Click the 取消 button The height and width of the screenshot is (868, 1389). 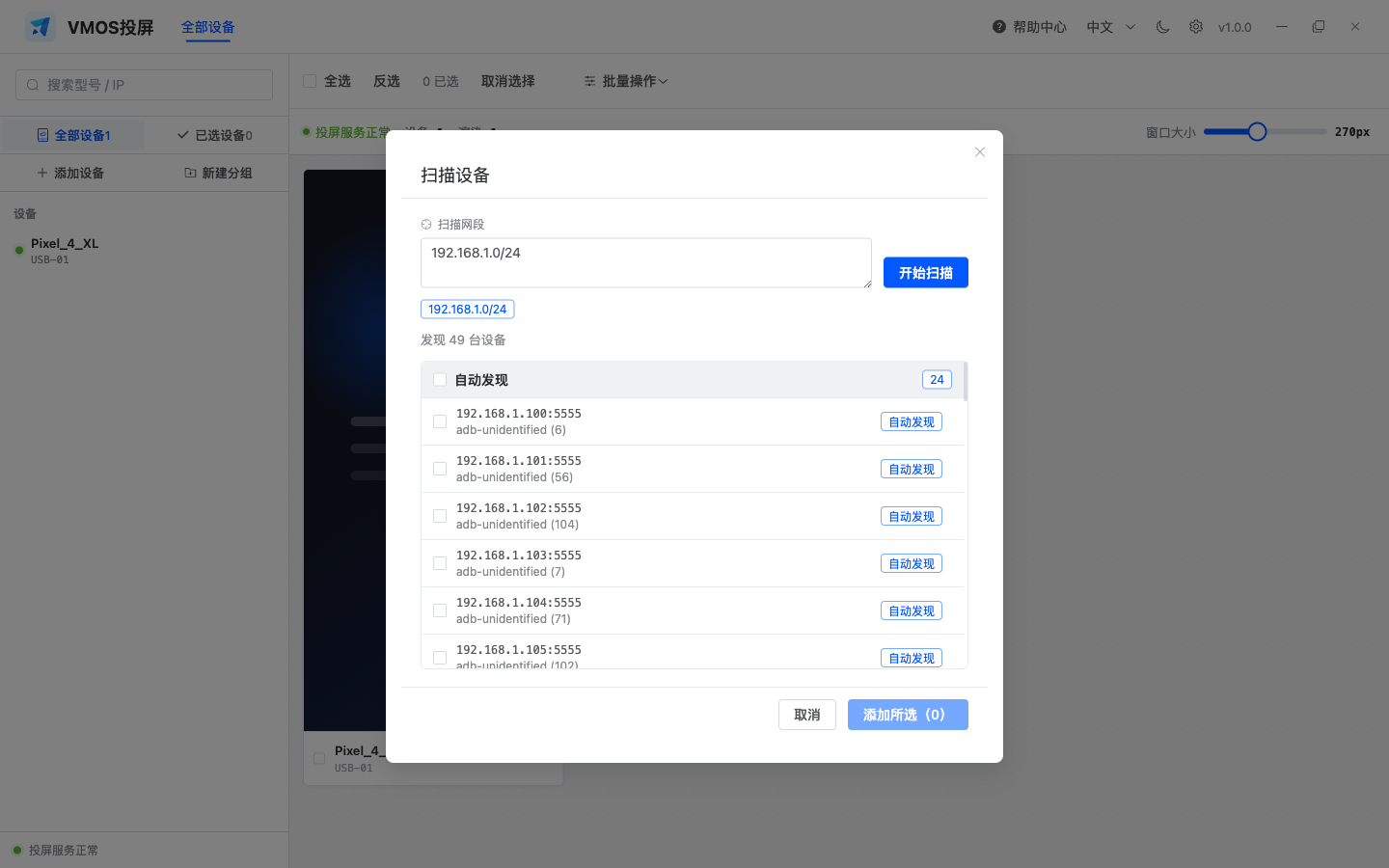click(807, 715)
